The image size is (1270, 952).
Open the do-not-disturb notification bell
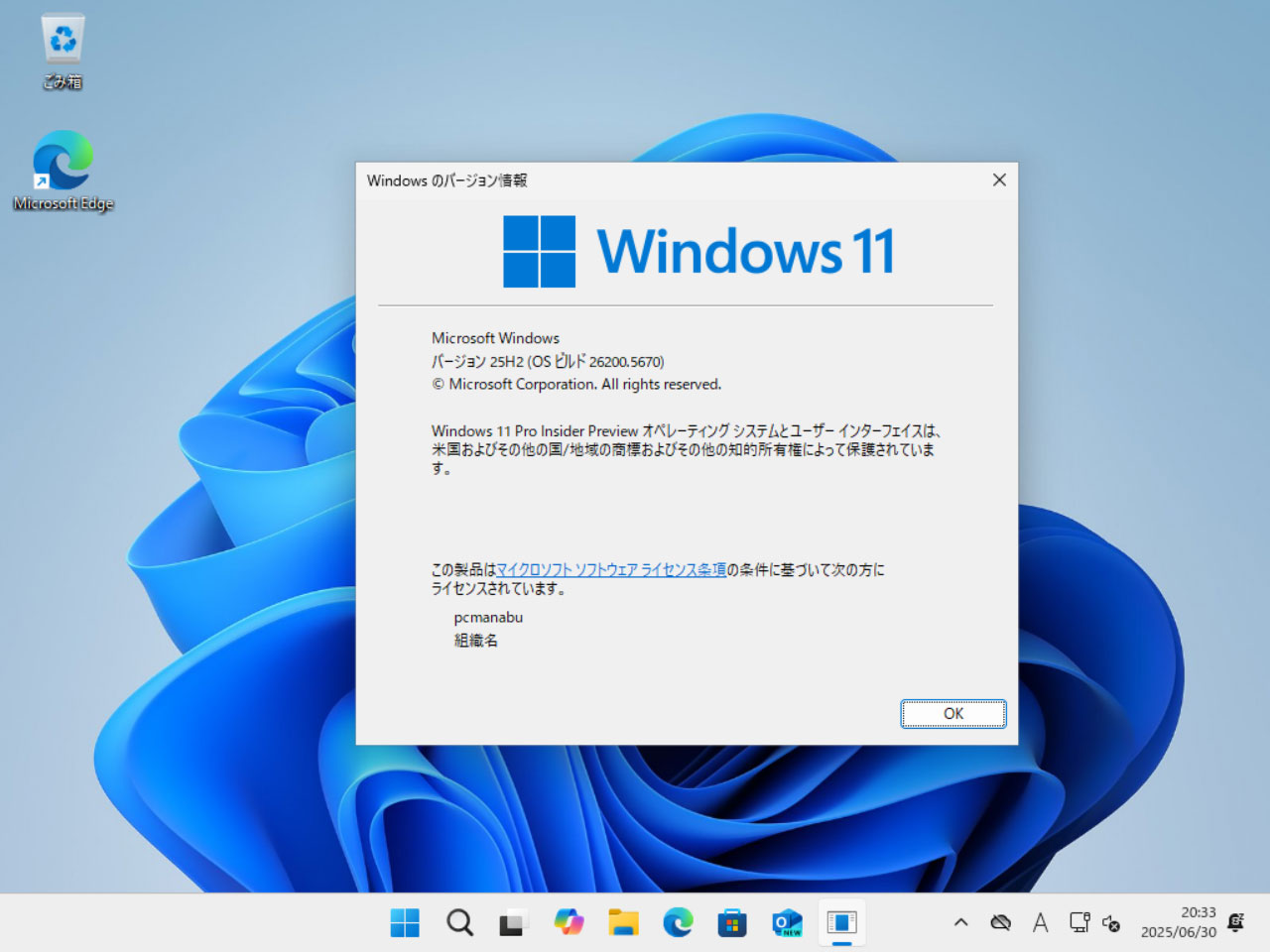pyautogui.click(x=1235, y=922)
